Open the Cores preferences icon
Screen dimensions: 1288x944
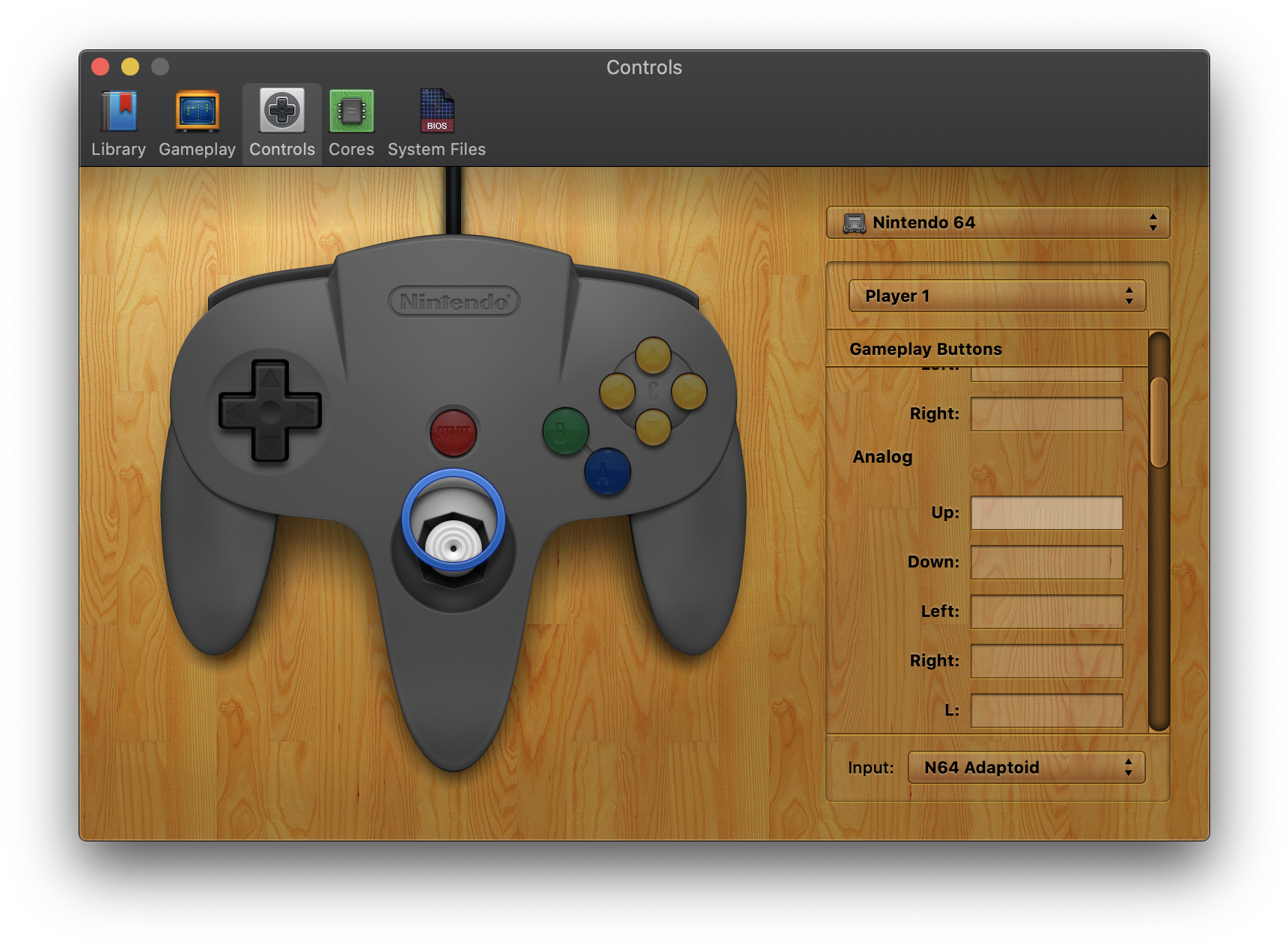[x=351, y=124]
